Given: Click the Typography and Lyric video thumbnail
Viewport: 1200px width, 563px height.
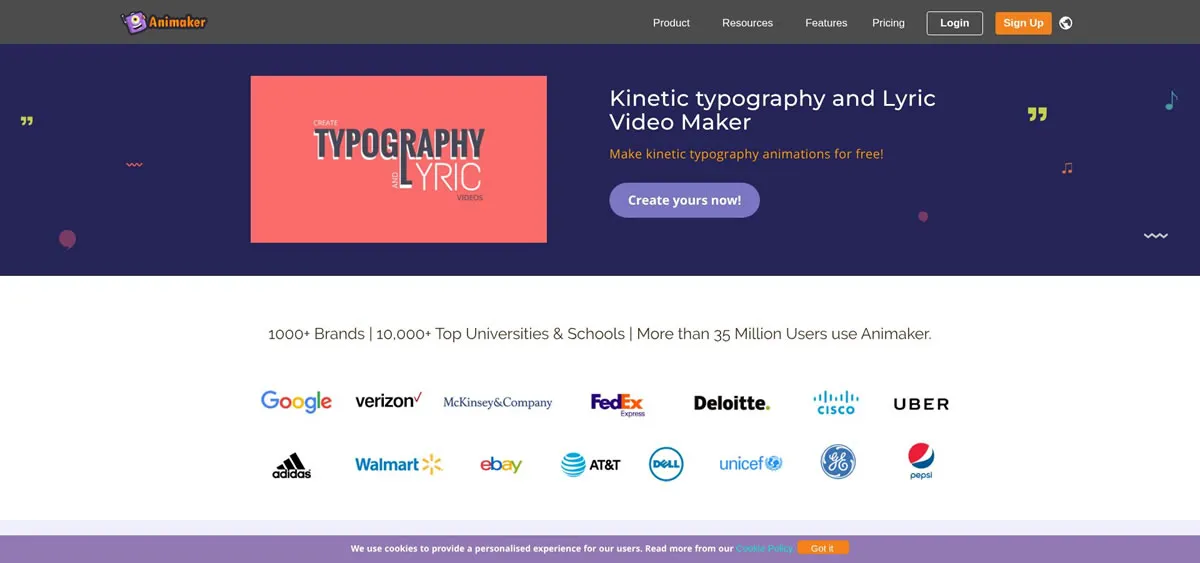Looking at the screenshot, I should 398,159.
